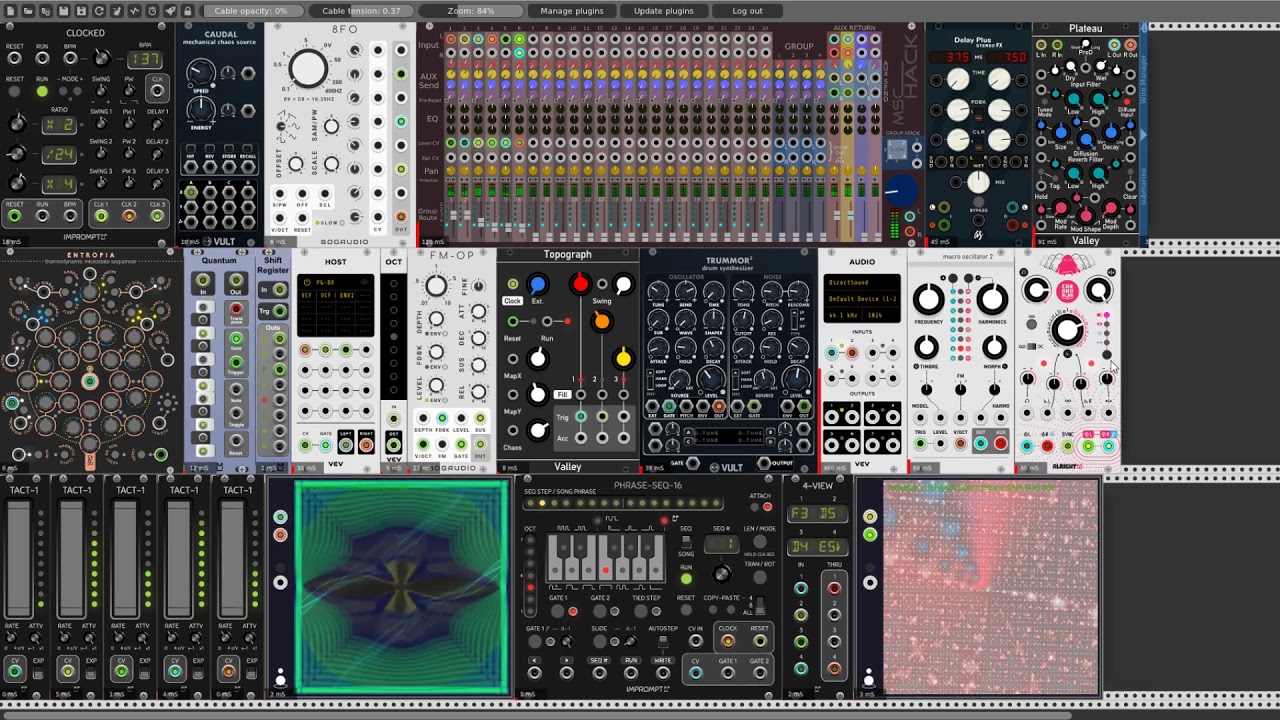Click the Open patch folder icon
Screen dimensions: 1280x720
(28, 11)
